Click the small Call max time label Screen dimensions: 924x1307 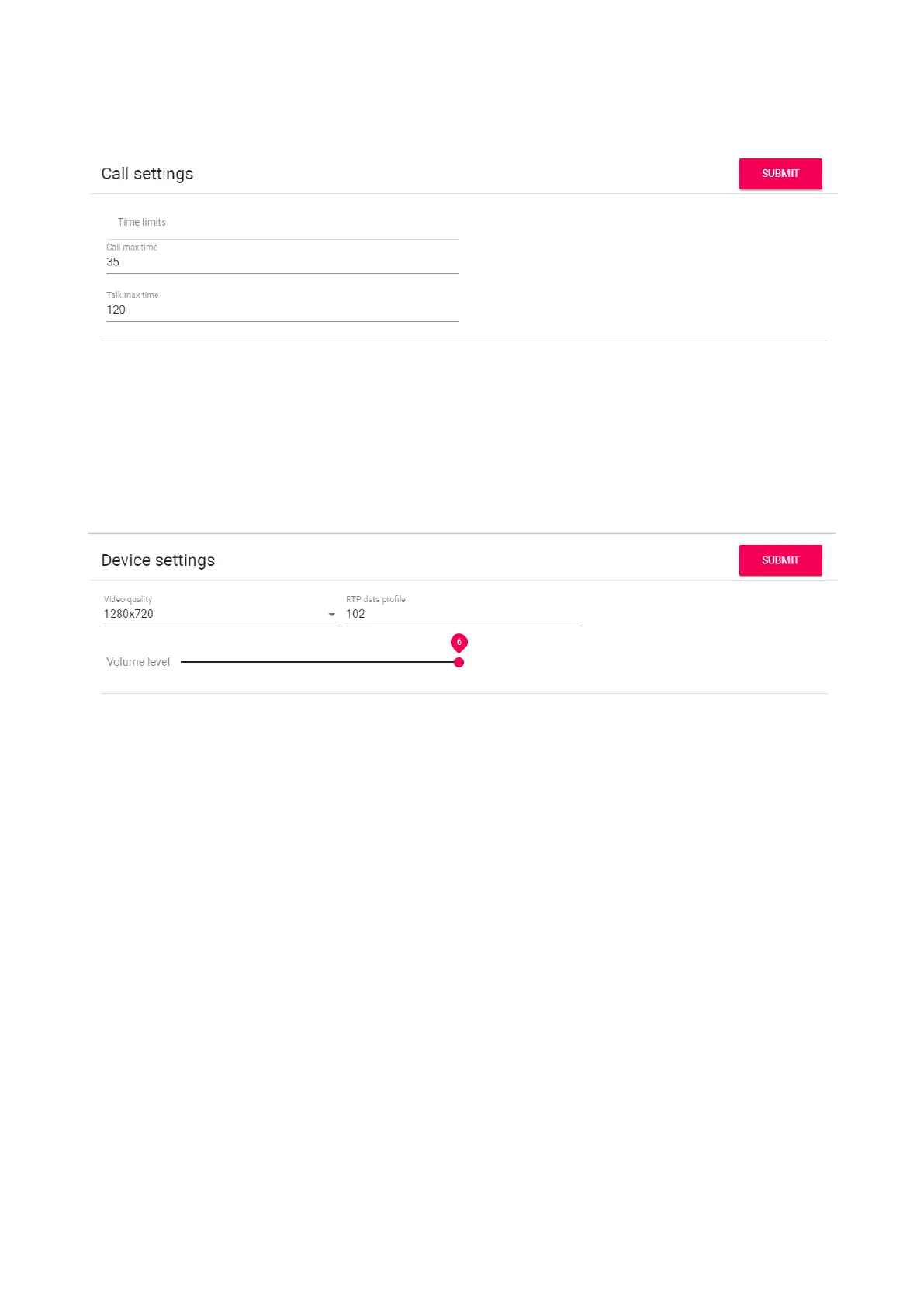[x=132, y=248]
